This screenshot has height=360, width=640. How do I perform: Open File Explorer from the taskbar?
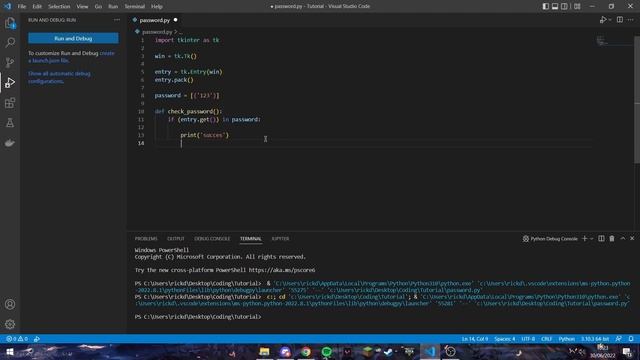[264, 351]
